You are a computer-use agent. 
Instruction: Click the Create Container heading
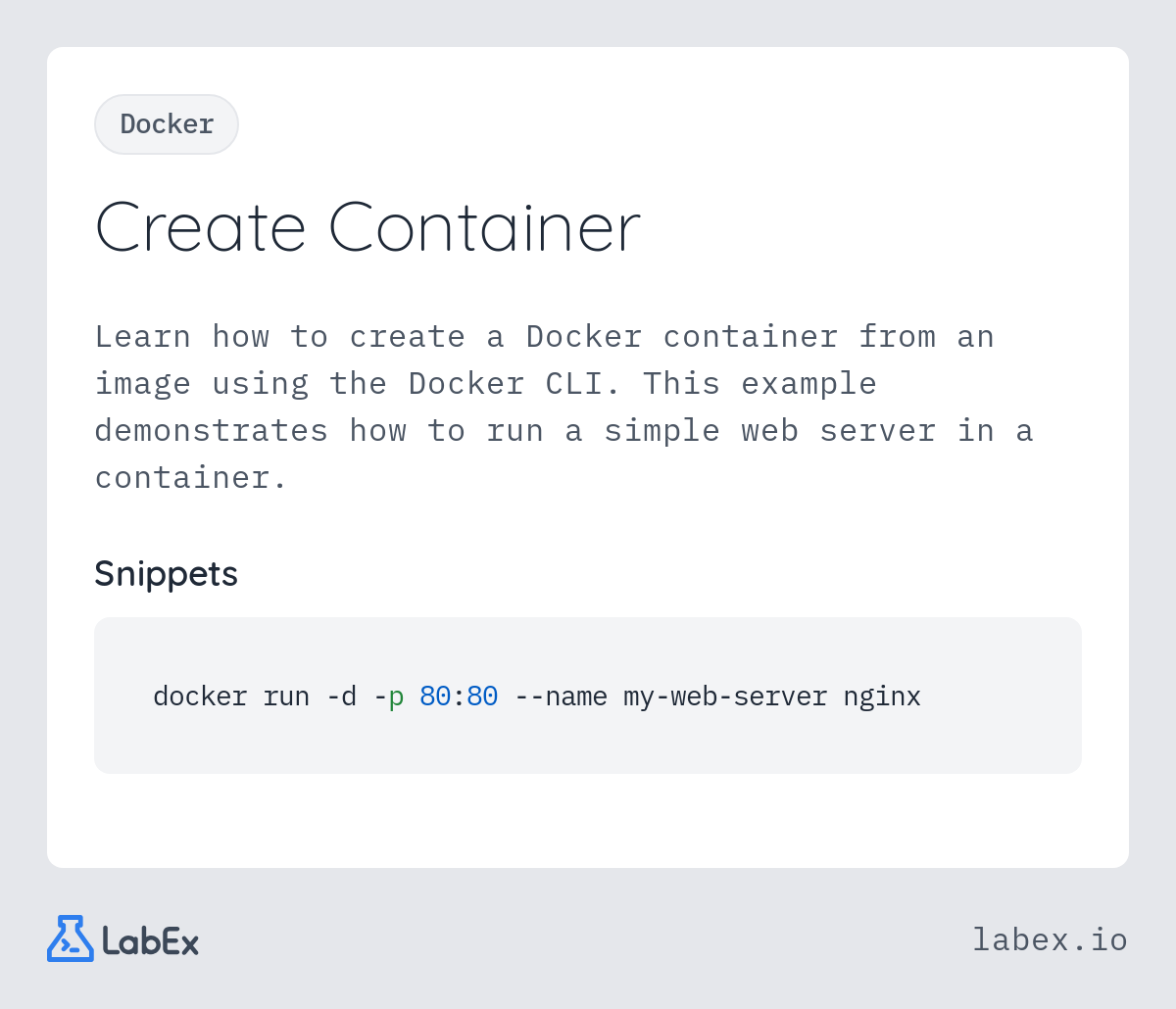(x=367, y=227)
